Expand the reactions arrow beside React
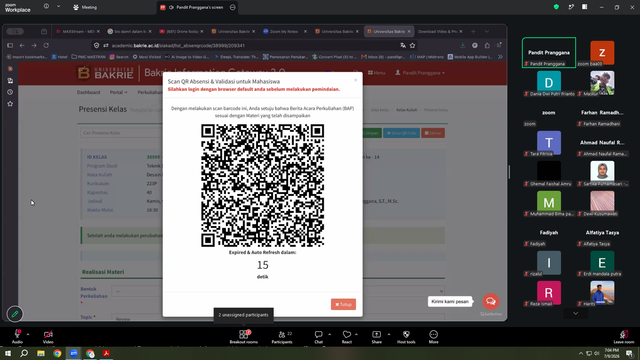The width and height of the screenshot is (640, 360). tap(356, 334)
